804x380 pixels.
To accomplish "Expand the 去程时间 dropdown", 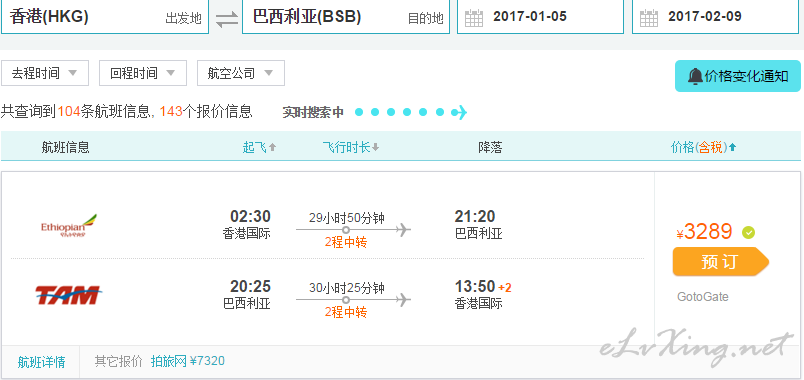I will 45,73.
